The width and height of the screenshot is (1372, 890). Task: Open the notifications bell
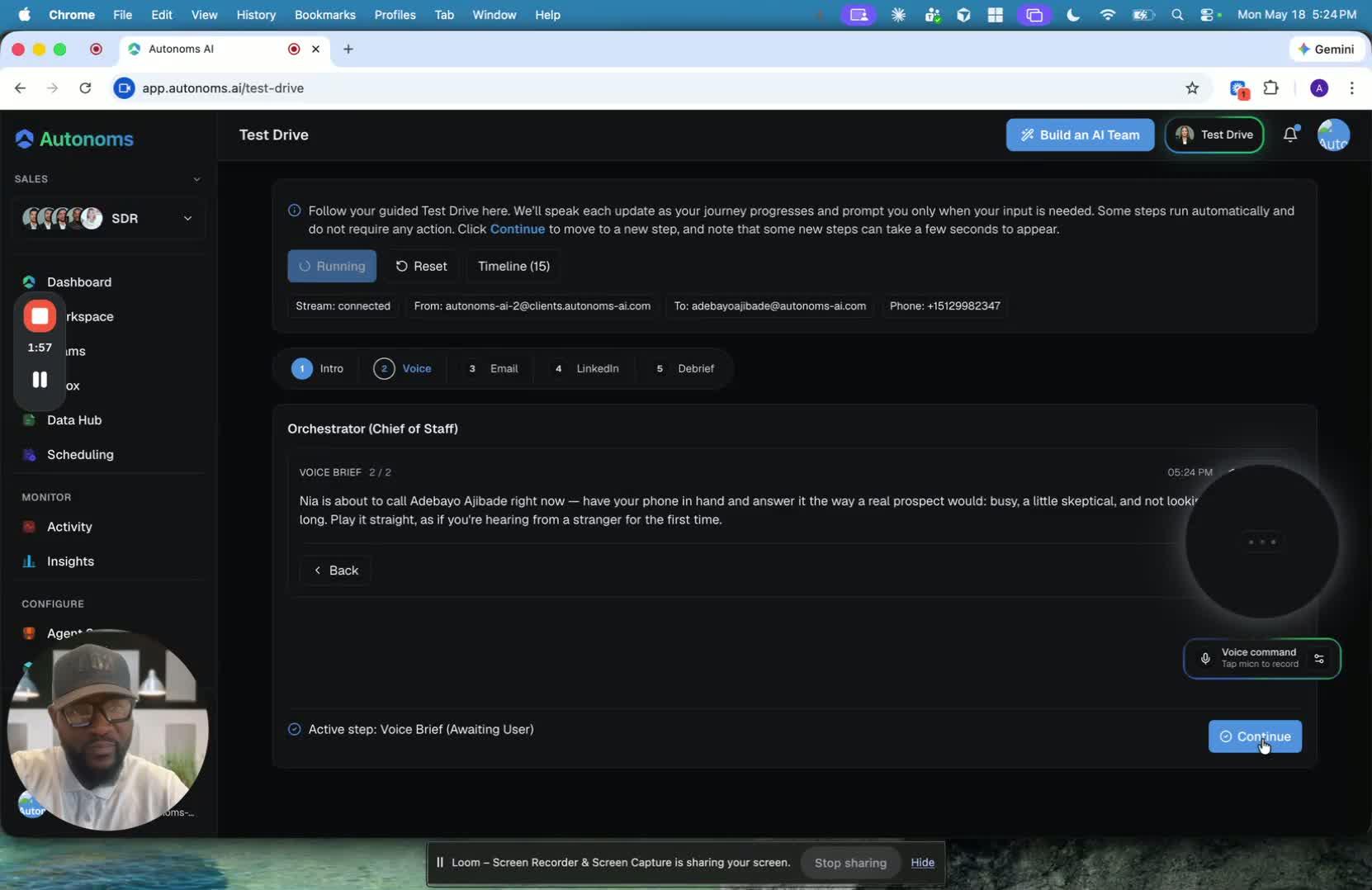(x=1290, y=135)
